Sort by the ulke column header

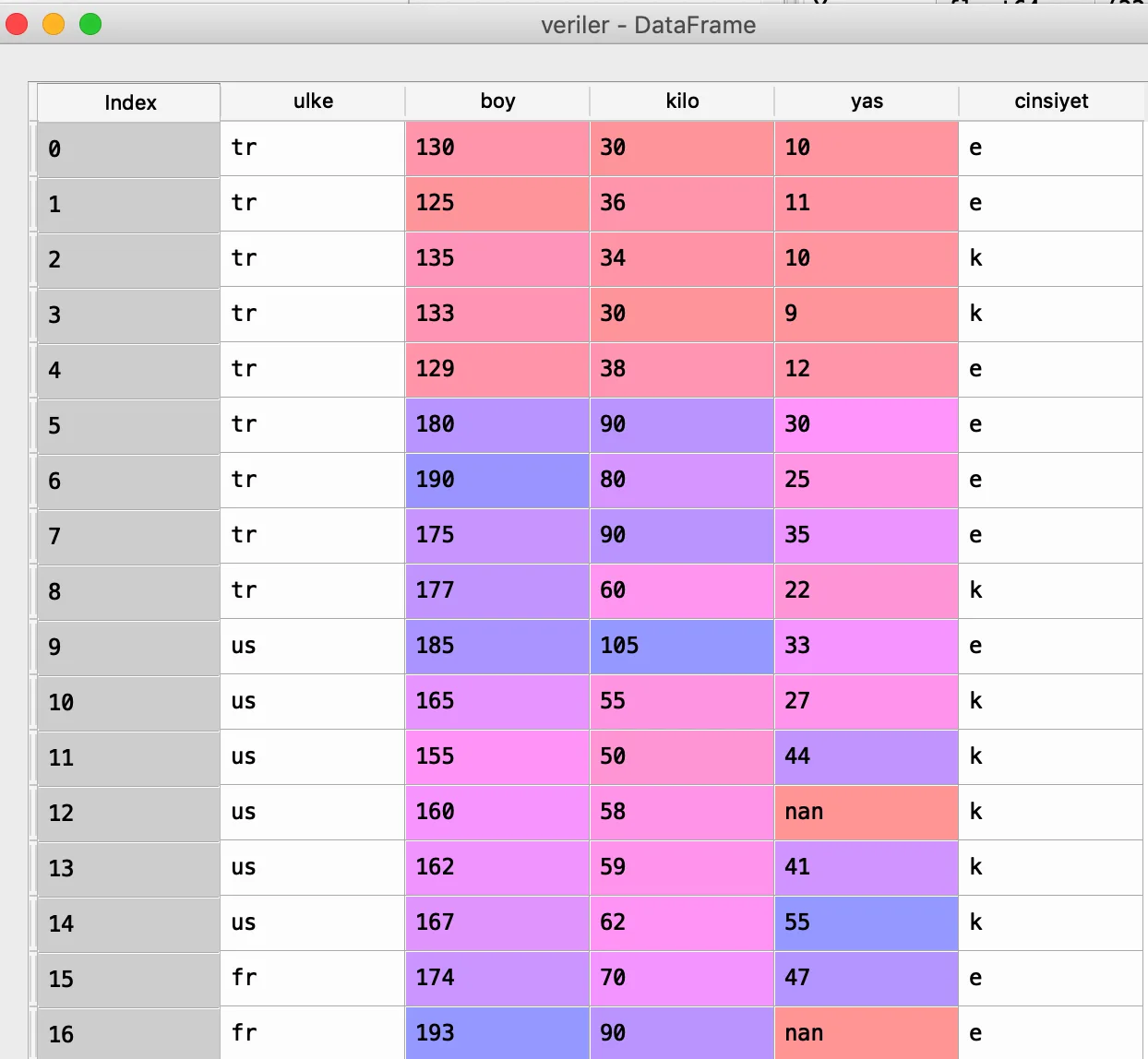[313, 101]
